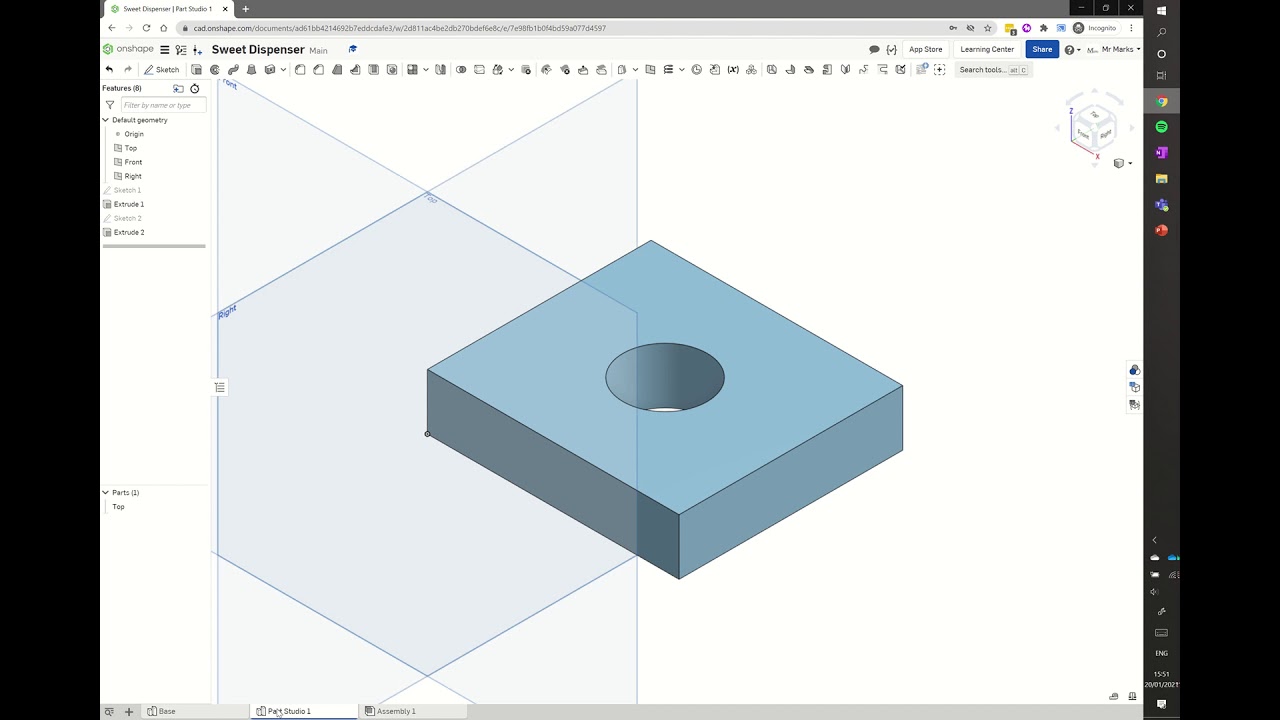Select the Mirror tool
The width and height of the screenshot is (1280, 720).
pyautogui.click(x=441, y=70)
